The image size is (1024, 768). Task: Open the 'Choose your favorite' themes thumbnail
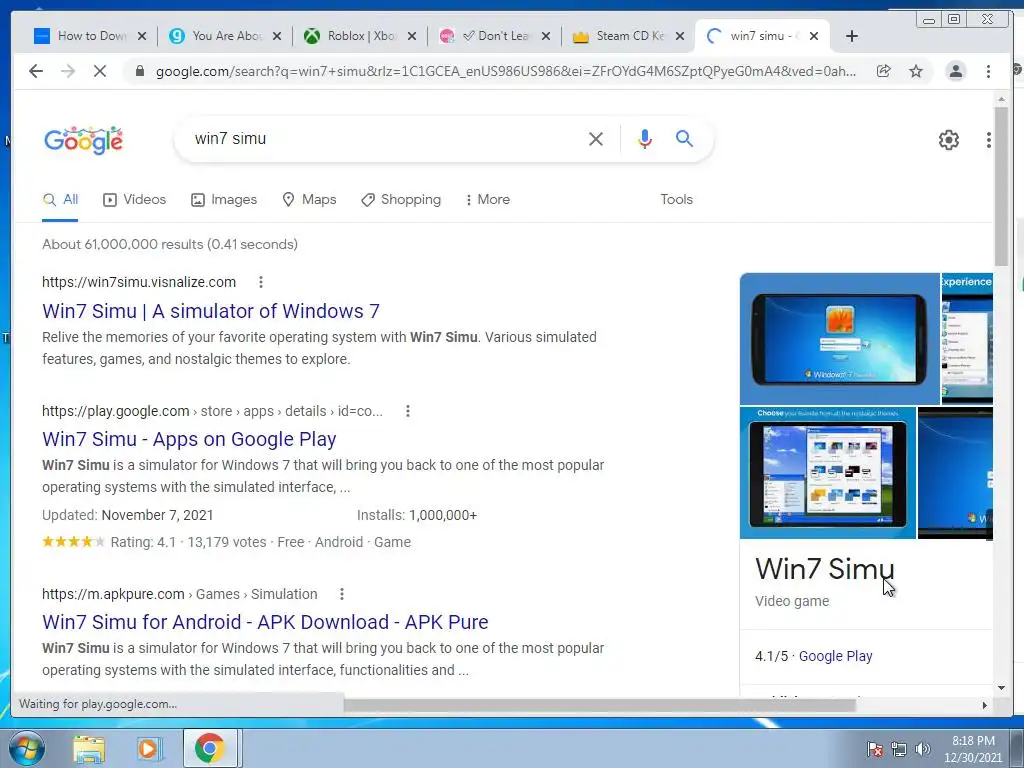click(827, 473)
